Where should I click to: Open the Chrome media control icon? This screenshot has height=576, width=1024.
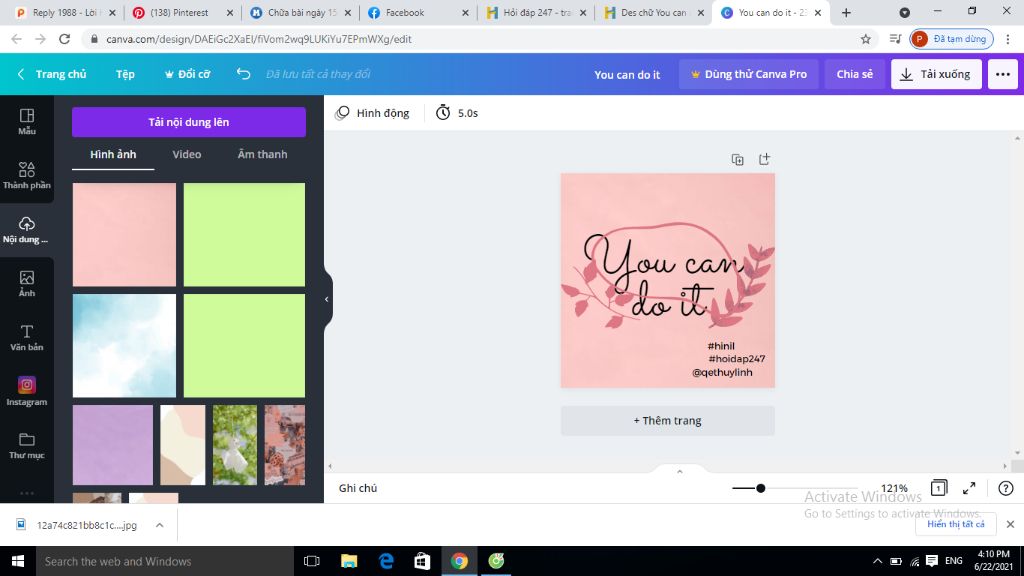[895, 39]
